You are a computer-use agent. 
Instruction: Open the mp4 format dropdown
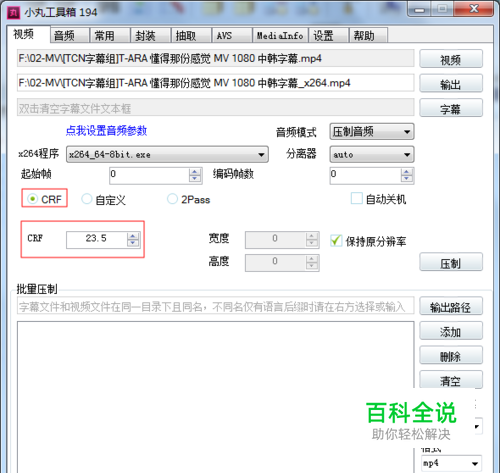coord(452,463)
